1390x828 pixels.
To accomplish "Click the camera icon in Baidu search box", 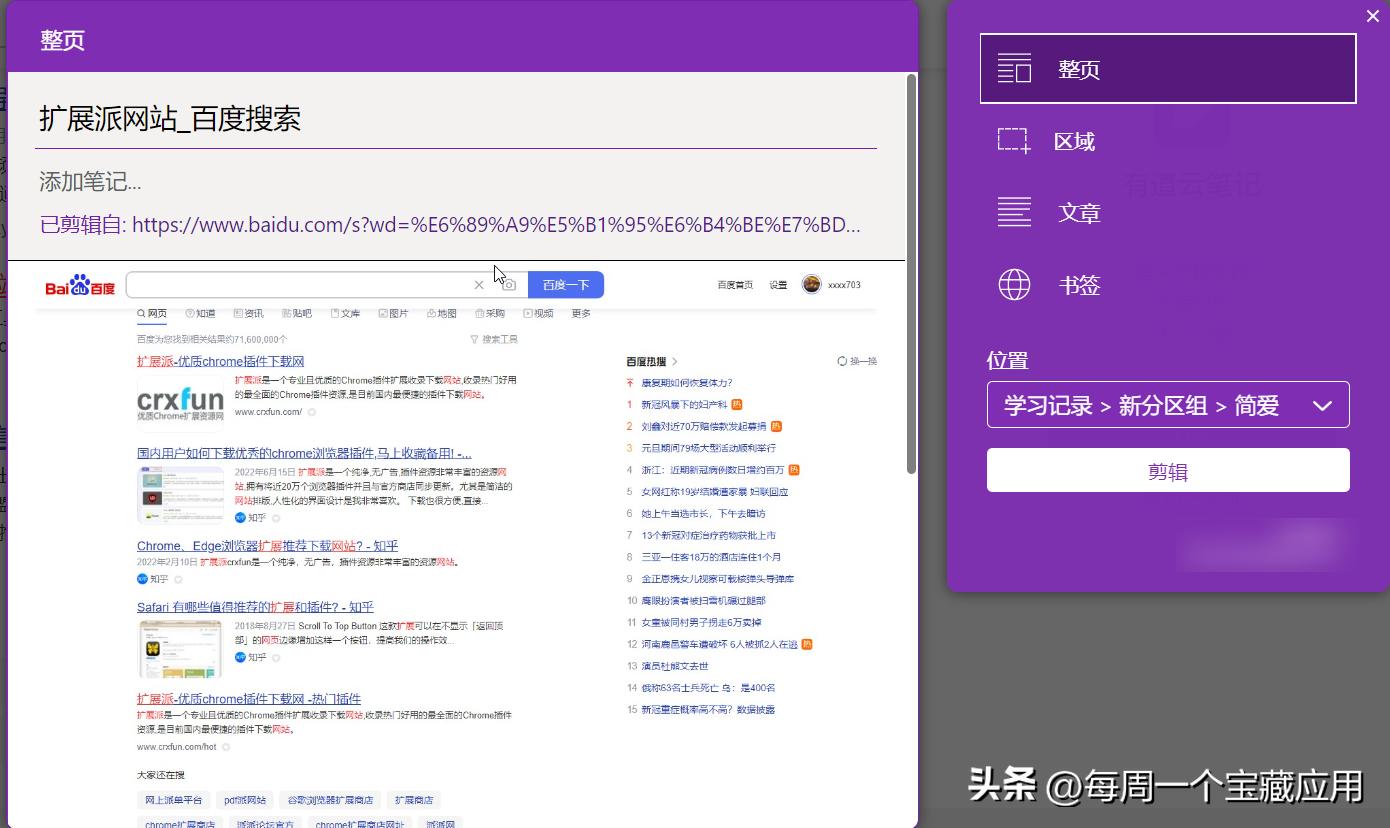I will [x=508, y=285].
